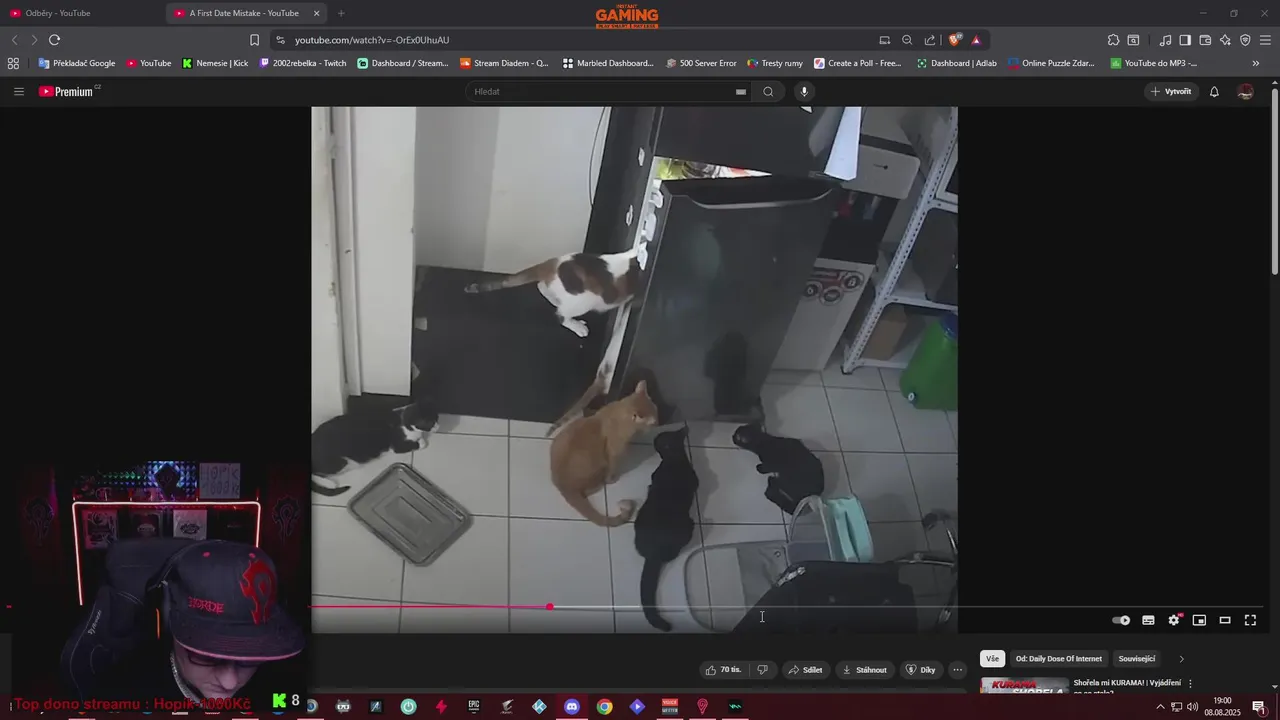Show hidden system tray icons
1280x720 pixels.
tap(1160, 707)
